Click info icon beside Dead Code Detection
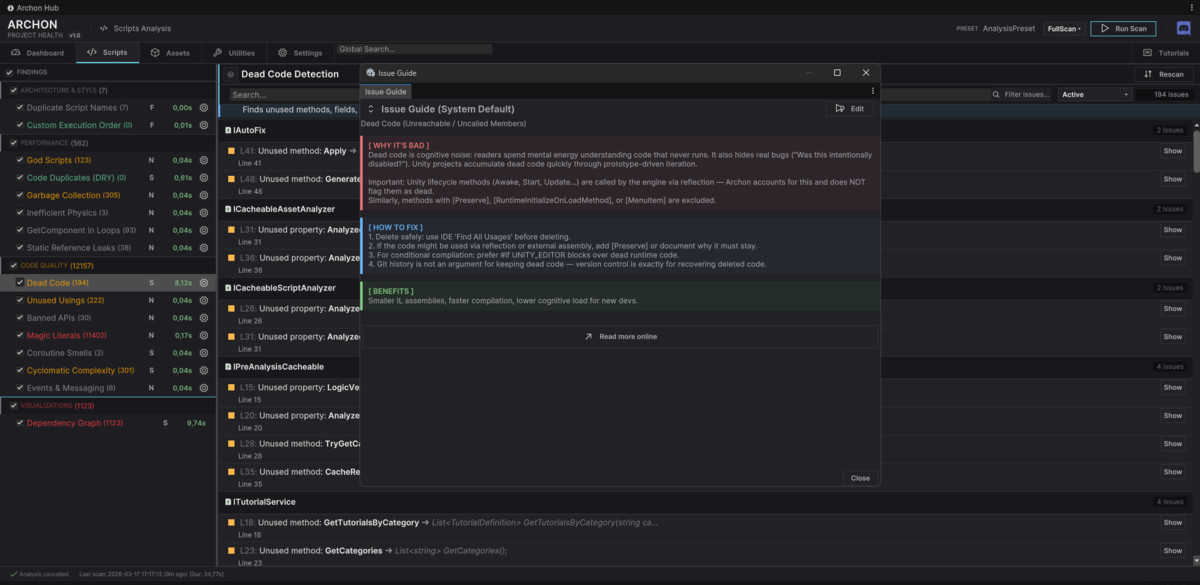The height and width of the screenshot is (585, 1200). (x=231, y=74)
